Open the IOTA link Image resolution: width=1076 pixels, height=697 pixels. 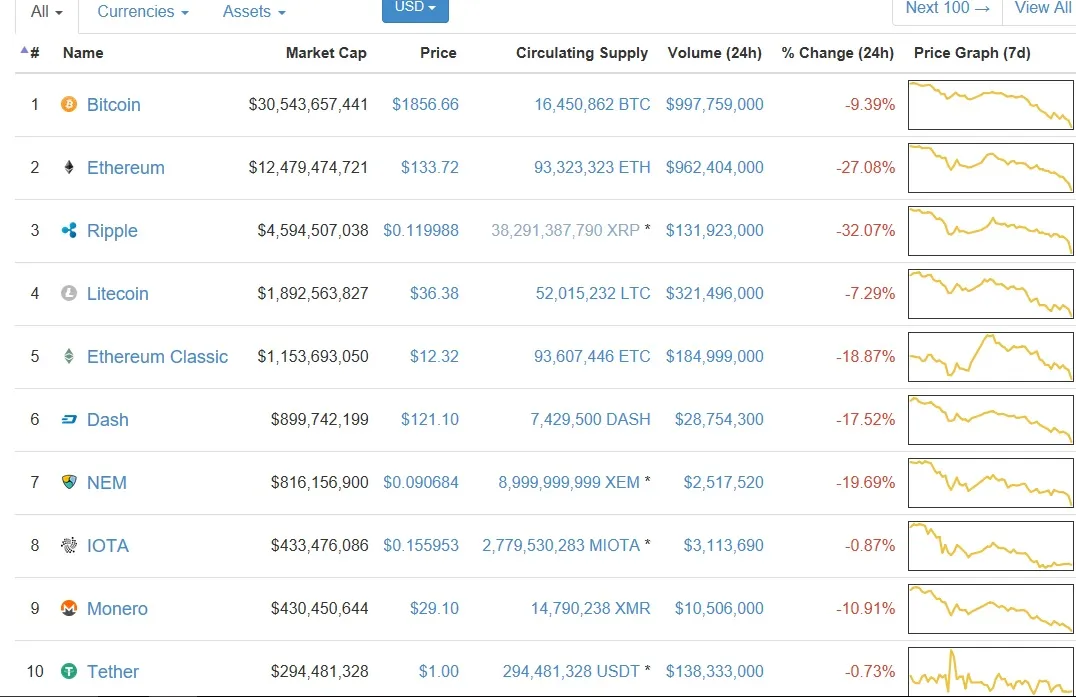(x=108, y=545)
